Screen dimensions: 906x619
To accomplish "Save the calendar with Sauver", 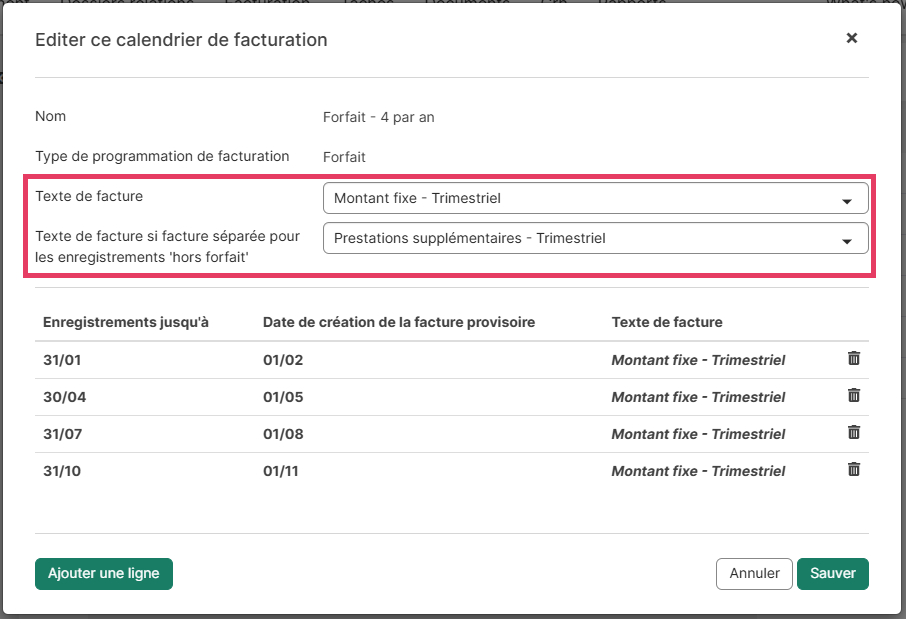I will 832,574.
